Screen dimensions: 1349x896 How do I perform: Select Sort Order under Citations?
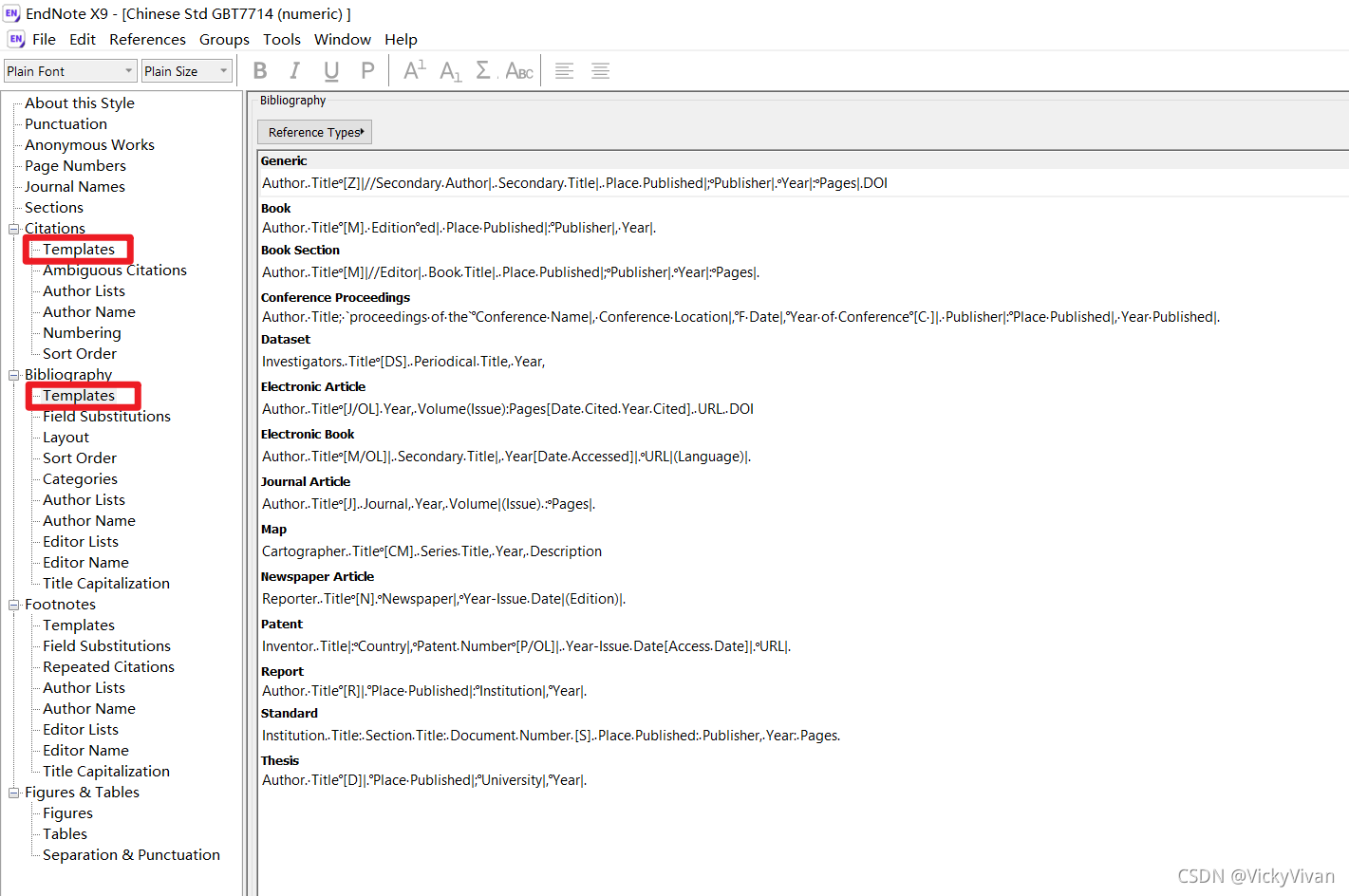80,353
